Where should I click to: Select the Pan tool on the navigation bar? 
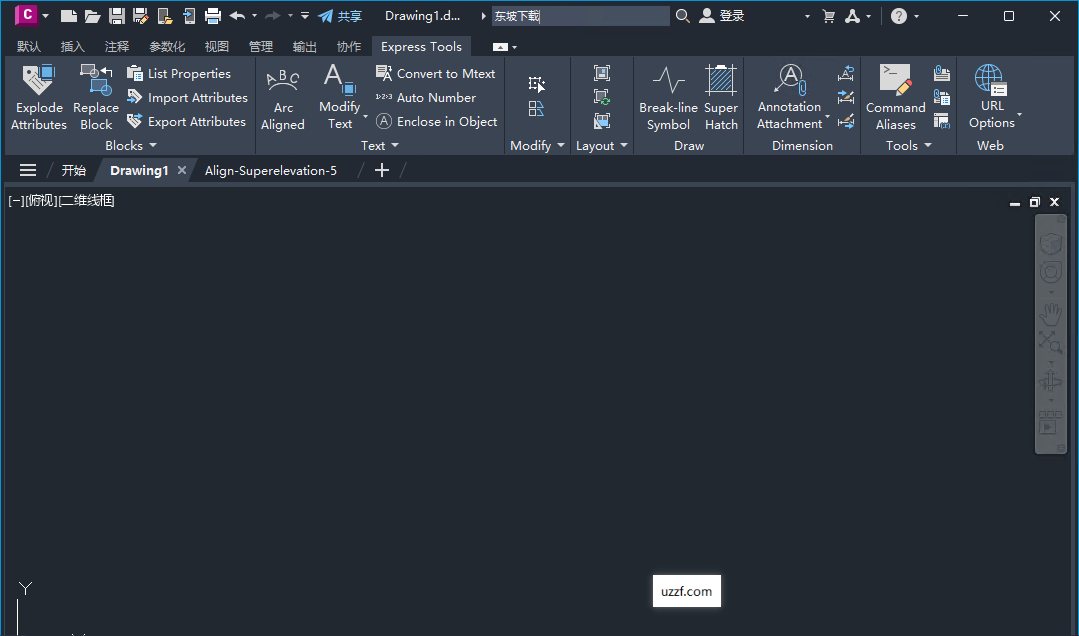(1050, 313)
